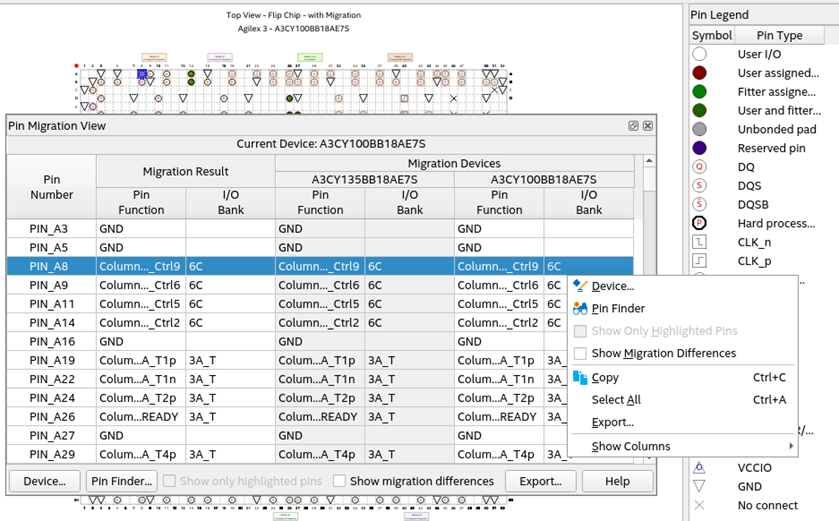Image resolution: width=839 pixels, height=521 pixels.
Task: Open Pin Finder from the context menu
Action: (x=618, y=309)
